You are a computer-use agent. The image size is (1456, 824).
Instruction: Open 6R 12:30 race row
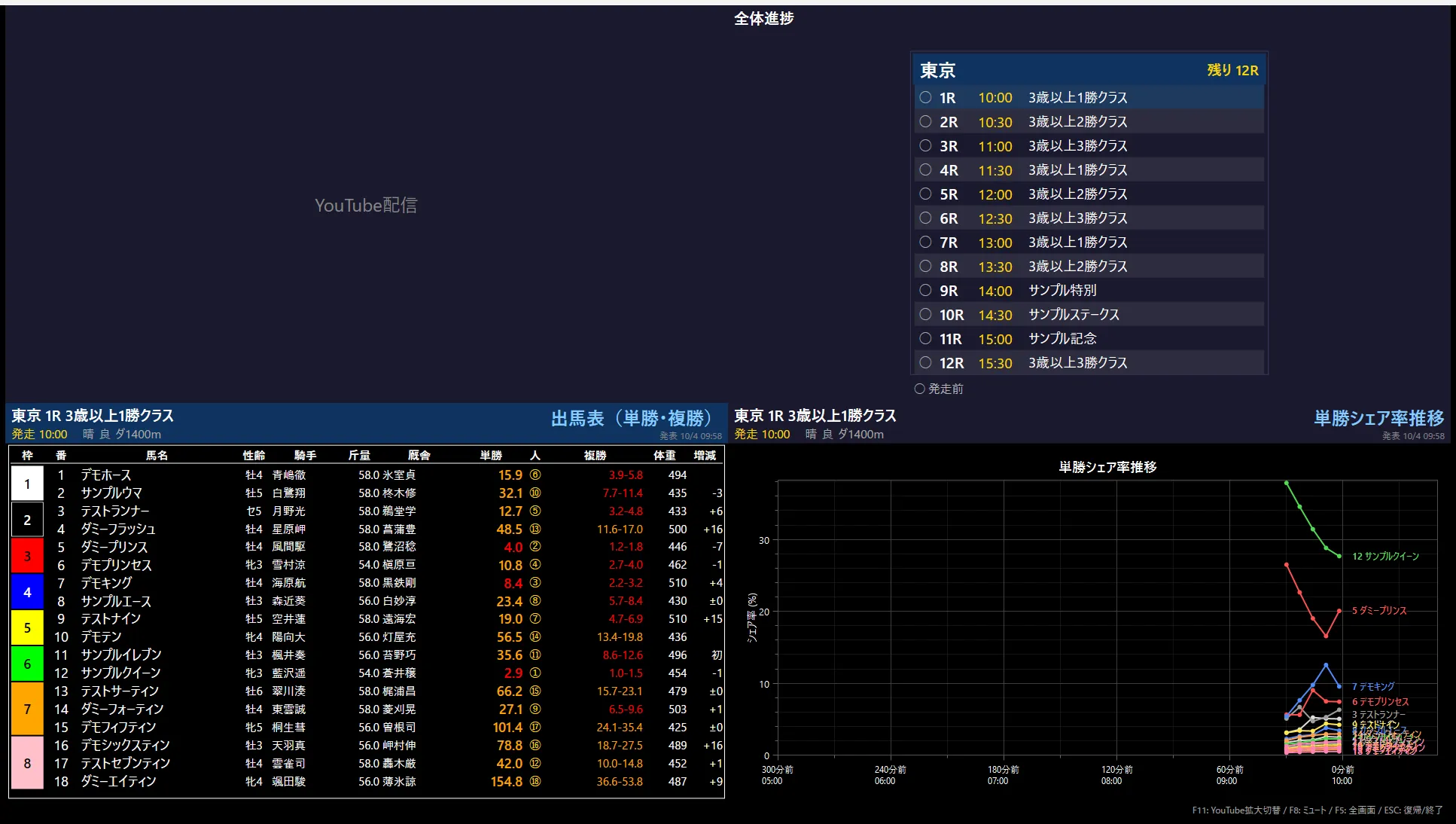1089,218
